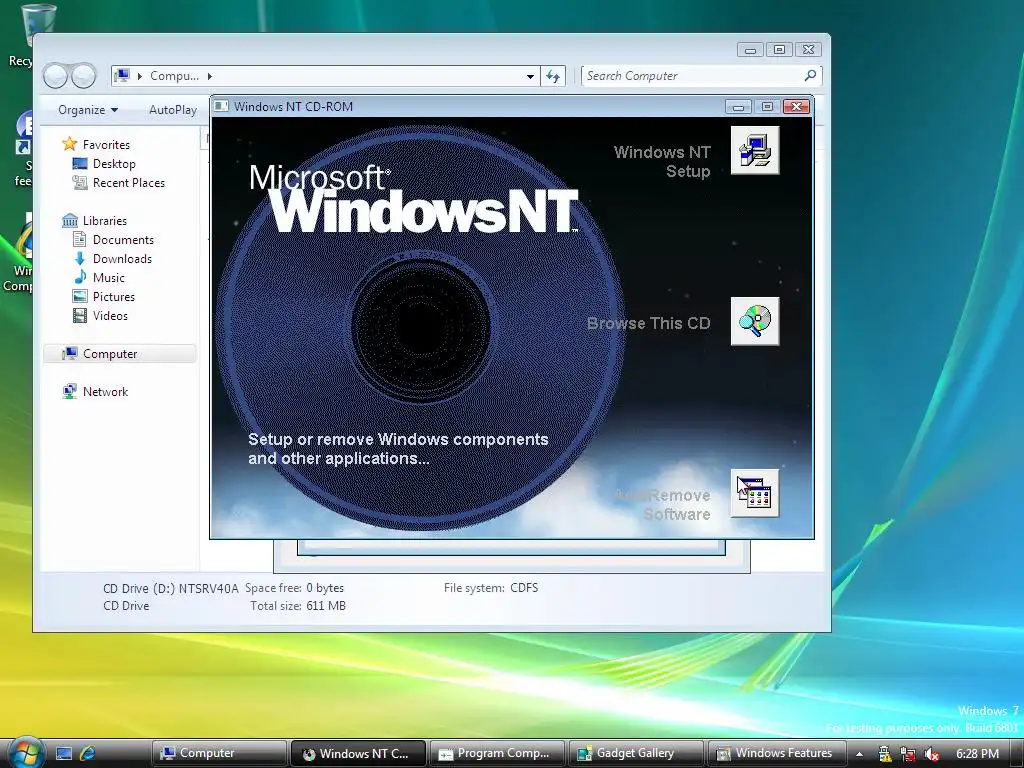This screenshot has width=1024, height=768.
Task: Click CD Drive (D:) NTSRV40A details text
Action: click(x=170, y=588)
